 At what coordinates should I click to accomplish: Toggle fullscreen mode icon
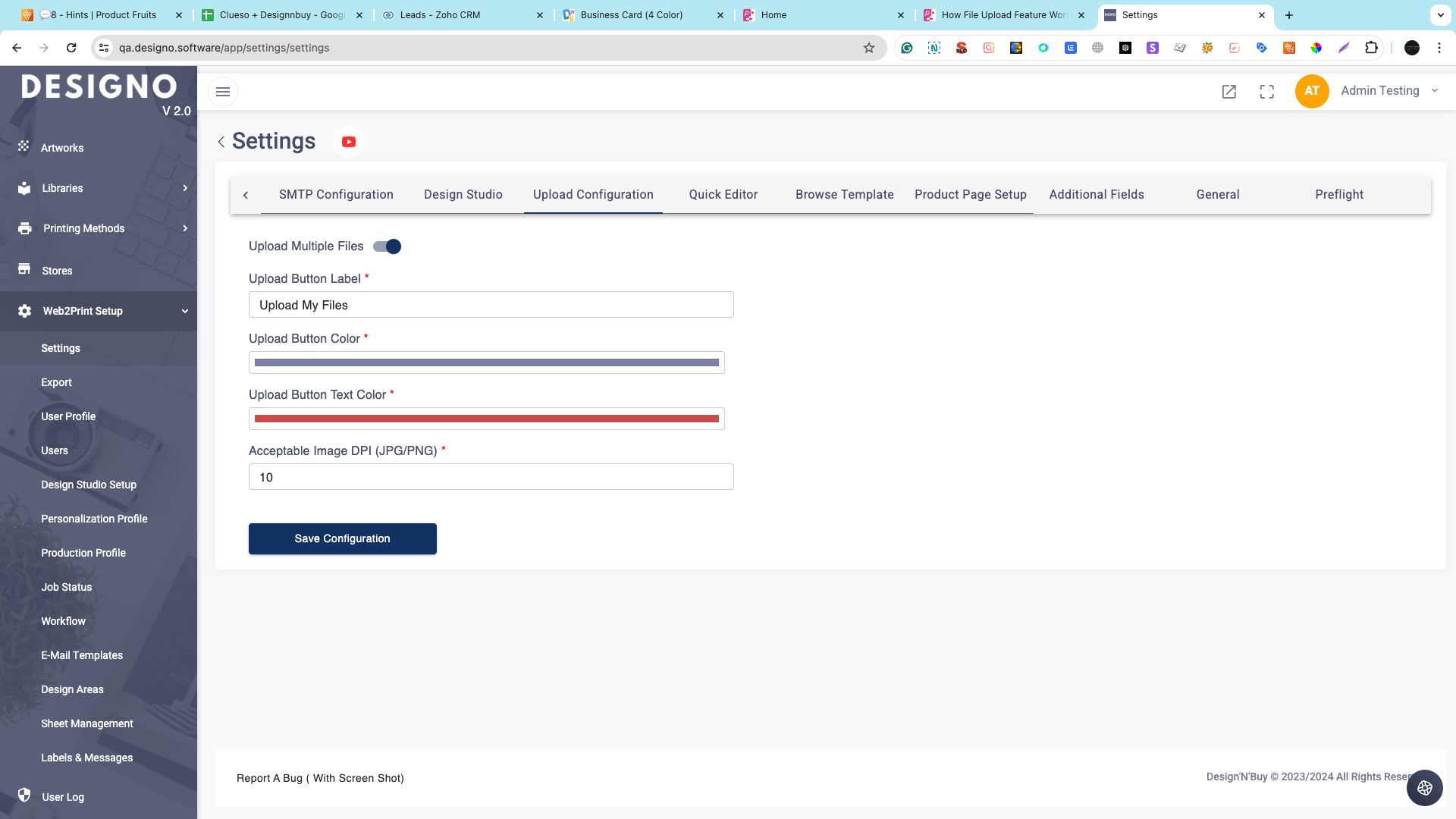[1267, 92]
